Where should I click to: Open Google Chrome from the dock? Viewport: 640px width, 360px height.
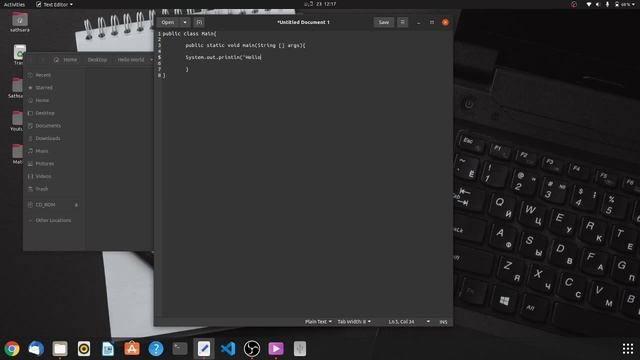(x=12, y=349)
